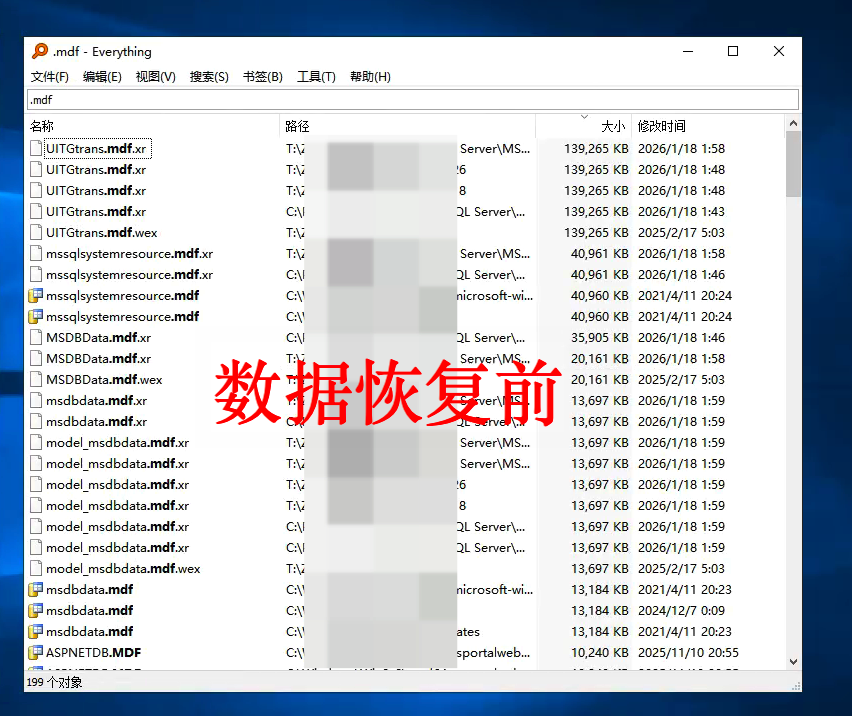The height and width of the screenshot is (716, 852).
Task: Open the 搜索(S) menu
Action: 209,77
